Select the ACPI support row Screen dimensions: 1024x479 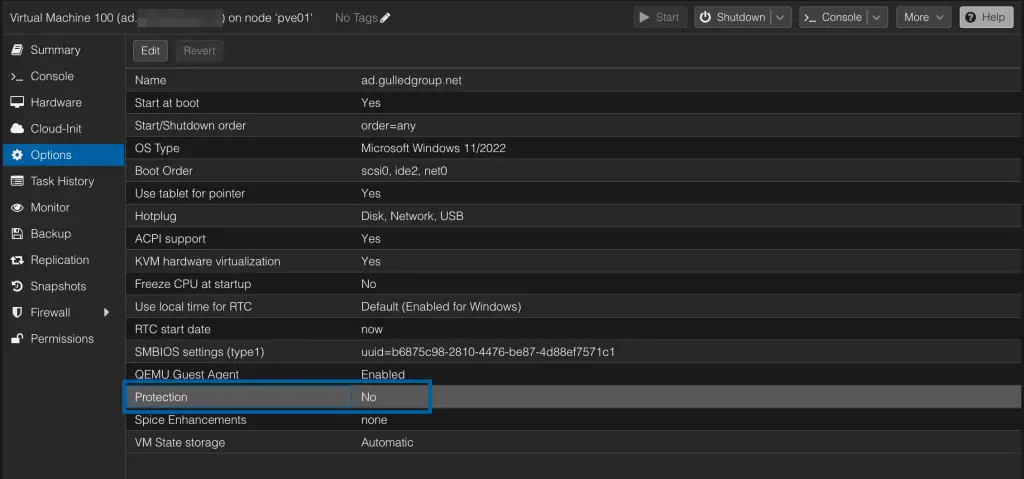point(574,239)
